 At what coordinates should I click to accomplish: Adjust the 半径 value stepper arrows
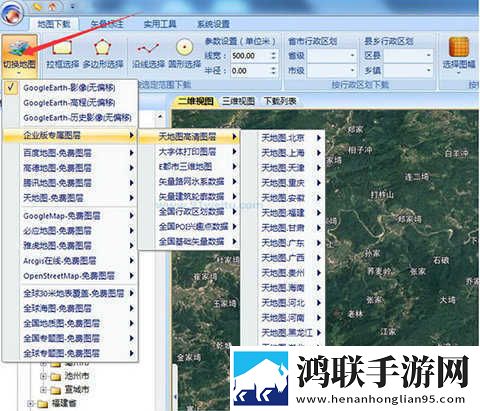273,70
